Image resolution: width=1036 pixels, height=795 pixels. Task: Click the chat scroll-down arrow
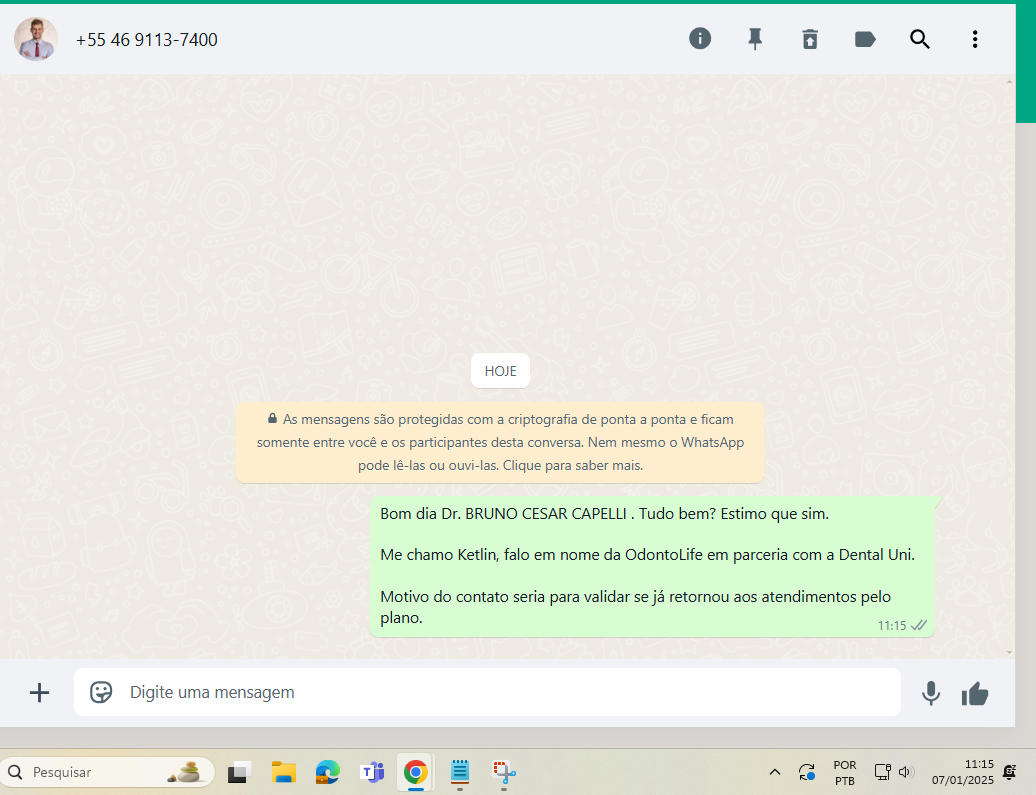1009,652
